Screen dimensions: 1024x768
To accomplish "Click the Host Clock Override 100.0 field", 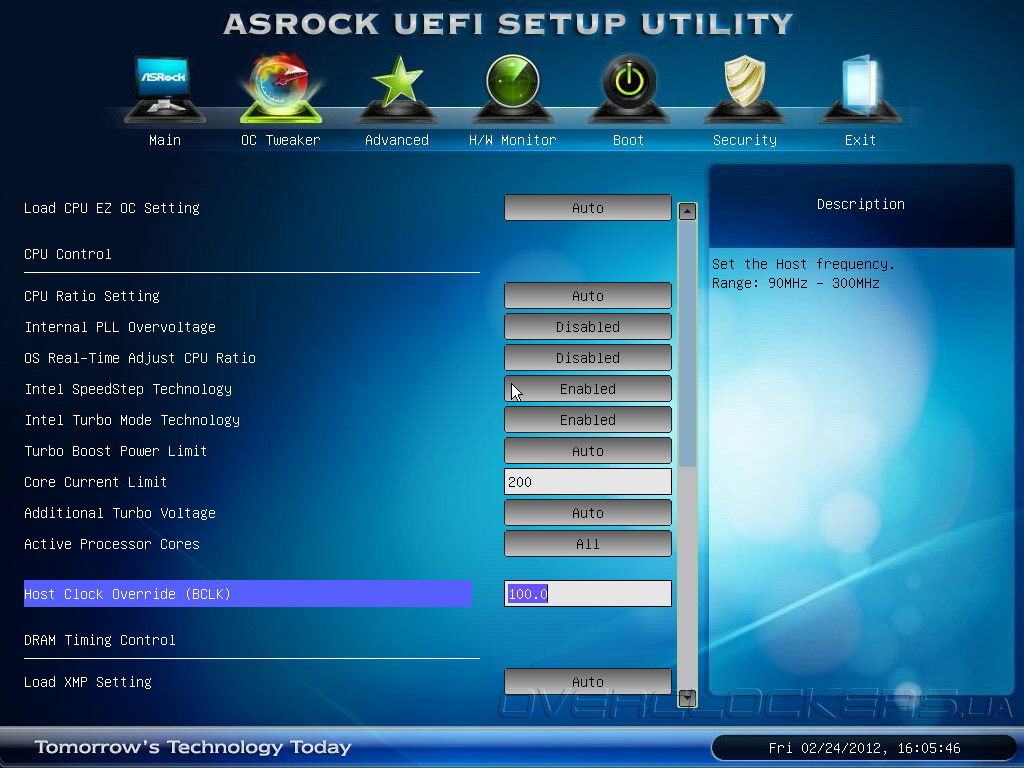I will pos(588,594).
